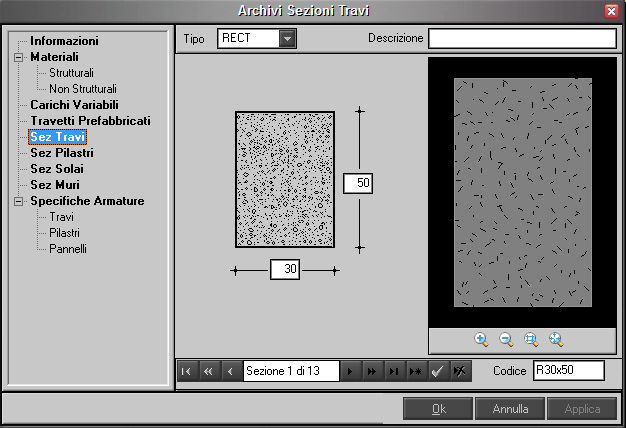Viewport: 626px width, 428px height.
Task: Click the section height value field 50
Action: [x=358, y=183]
